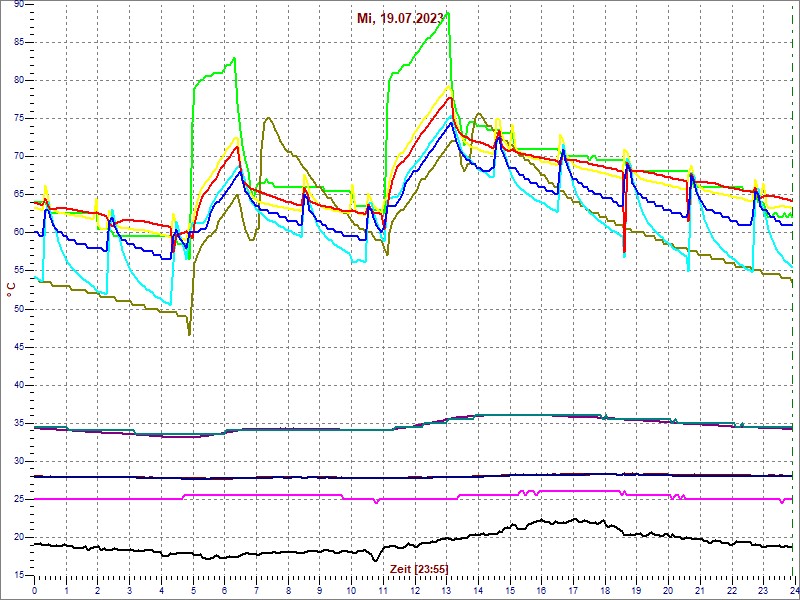The width and height of the screenshot is (800, 600).
Task: Select the 40 label on the temperature axis
Action: (18, 385)
